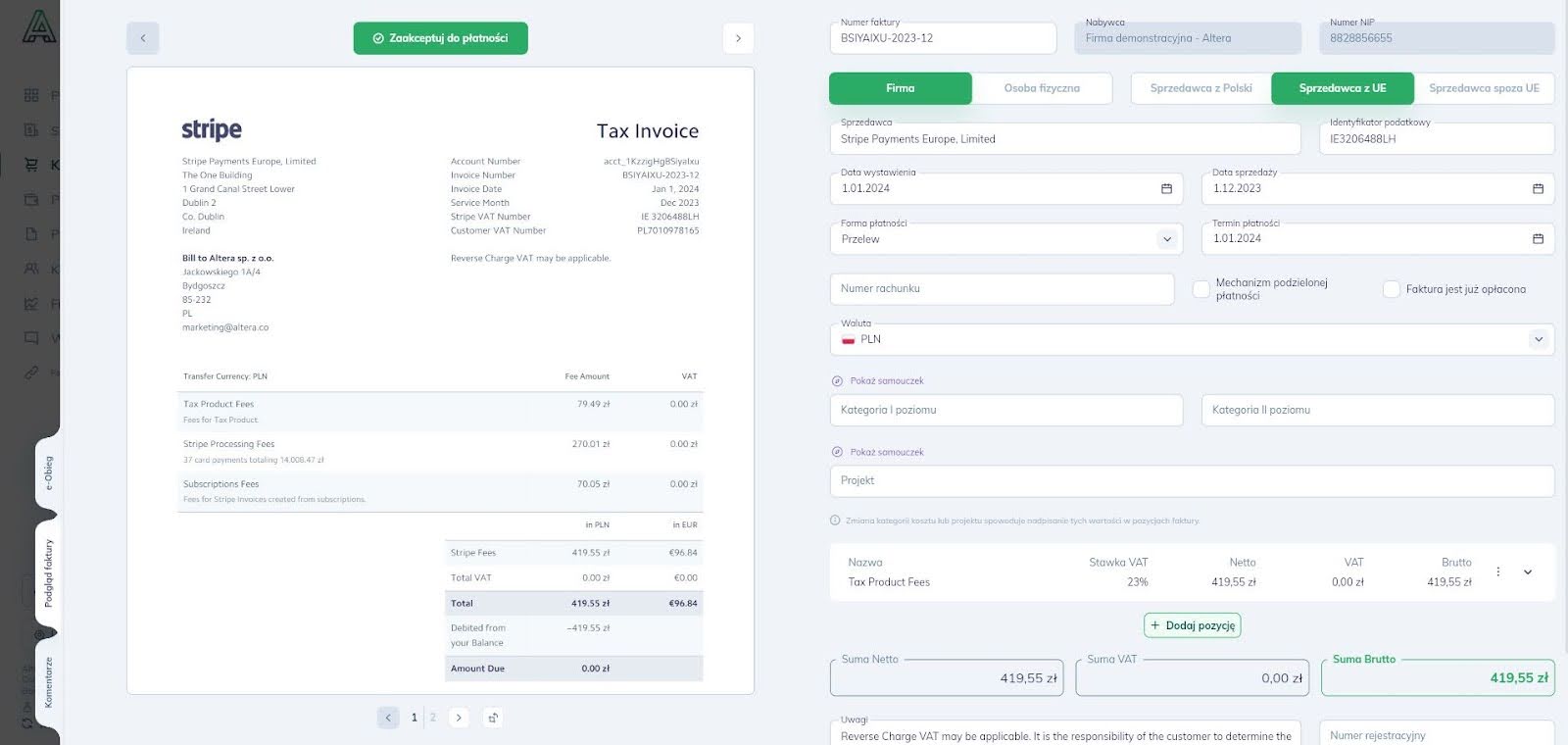Select Sprzedawca z Polski option

pos(1200,88)
